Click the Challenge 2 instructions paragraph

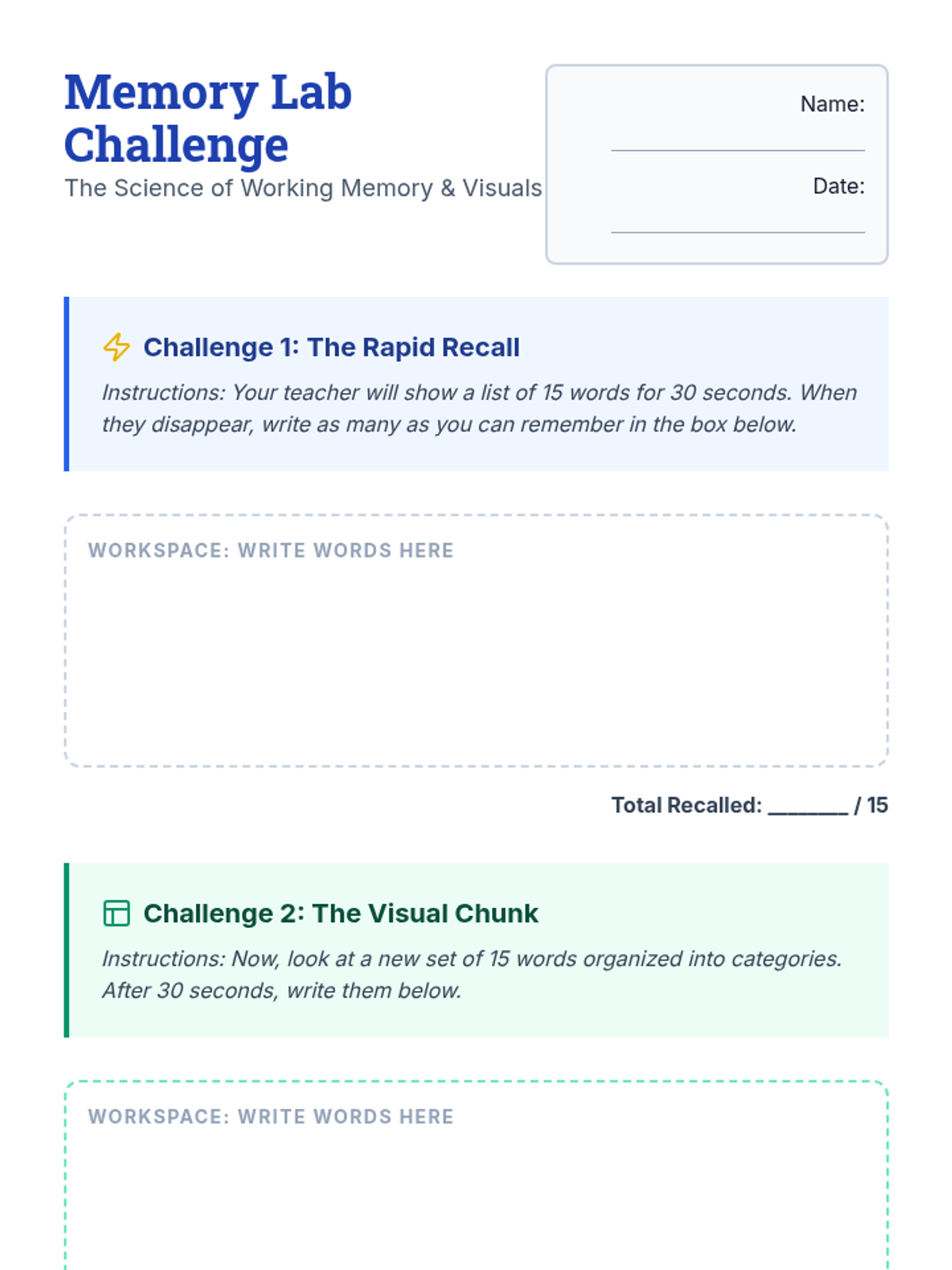point(471,974)
